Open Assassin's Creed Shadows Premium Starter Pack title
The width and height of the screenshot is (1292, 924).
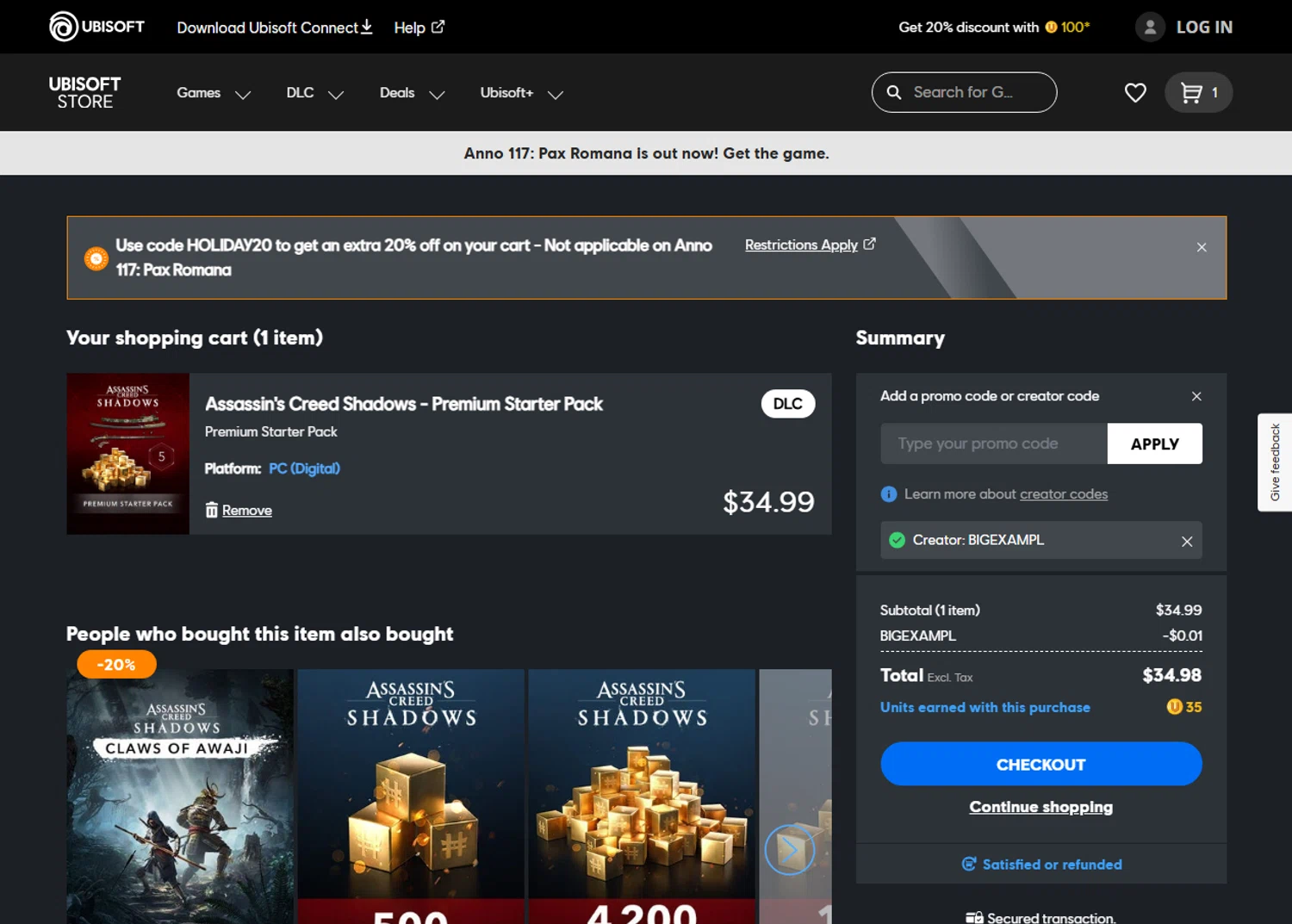tap(404, 404)
